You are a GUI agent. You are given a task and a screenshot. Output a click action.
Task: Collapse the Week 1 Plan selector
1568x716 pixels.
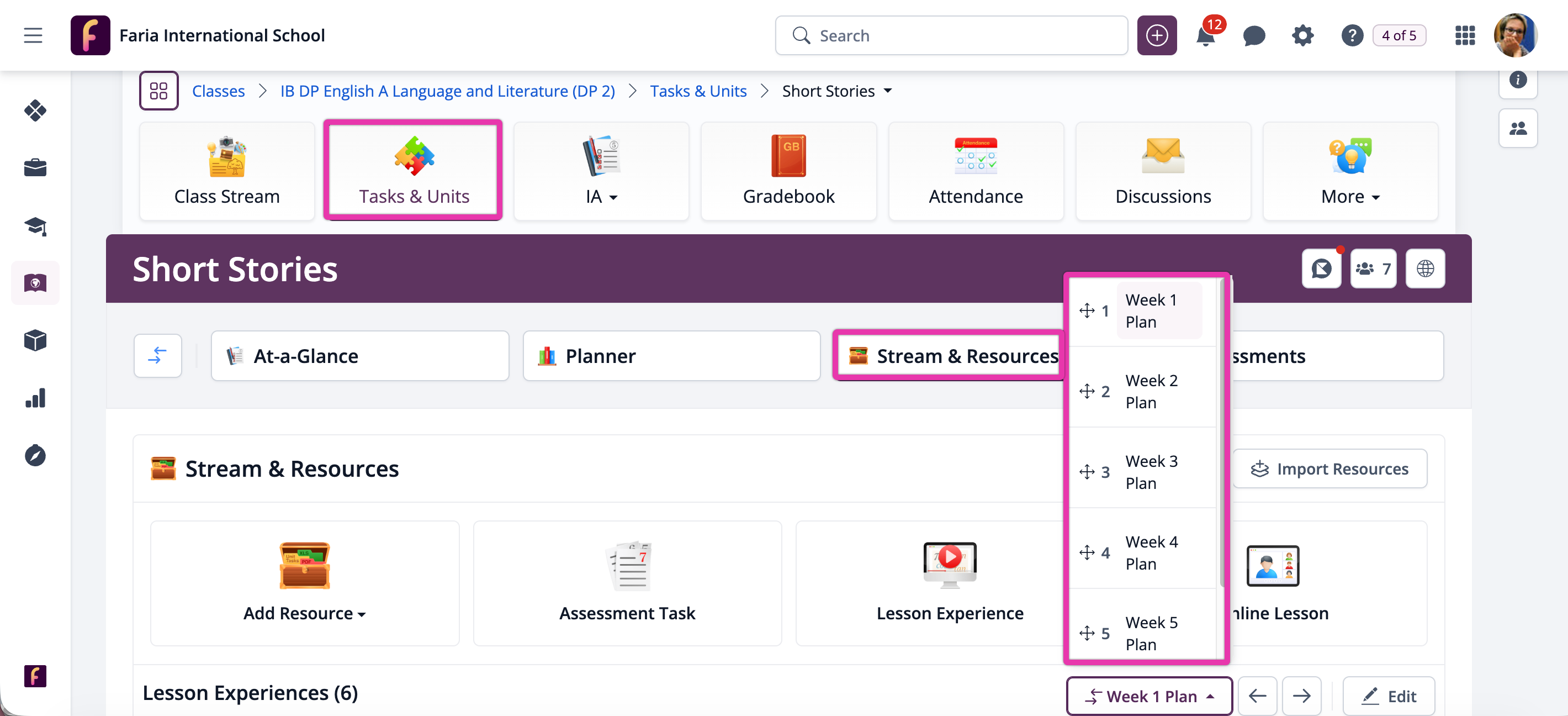pyautogui.click(x=1149, y=696)
